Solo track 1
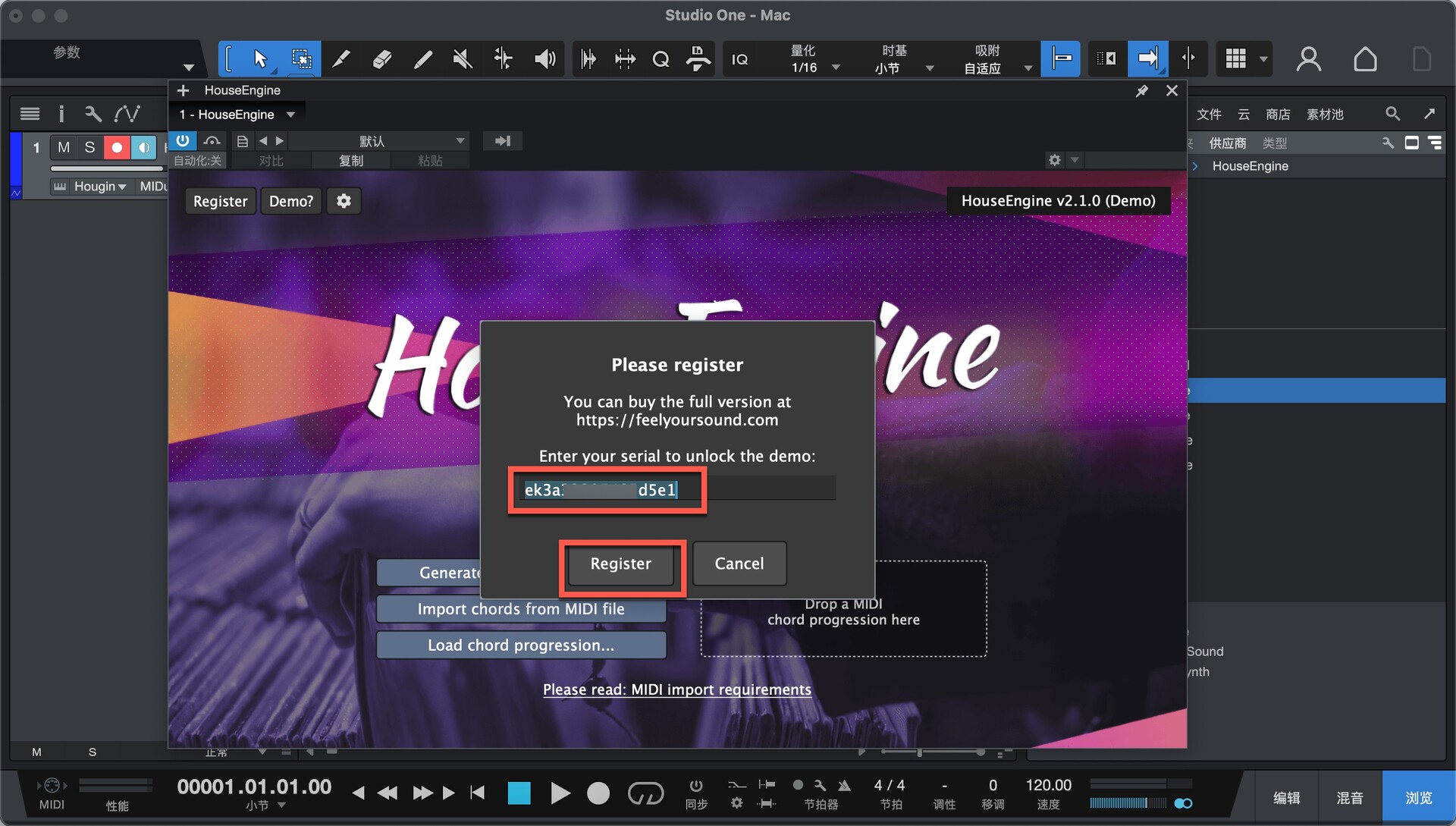 89,147
